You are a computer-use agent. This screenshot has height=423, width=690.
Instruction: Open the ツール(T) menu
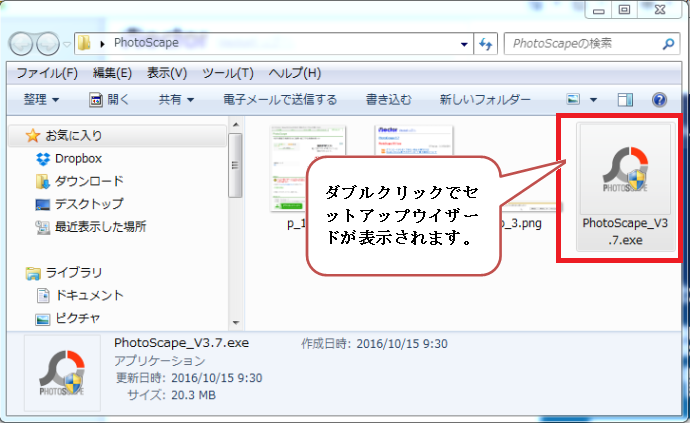(x=228, y=73)
